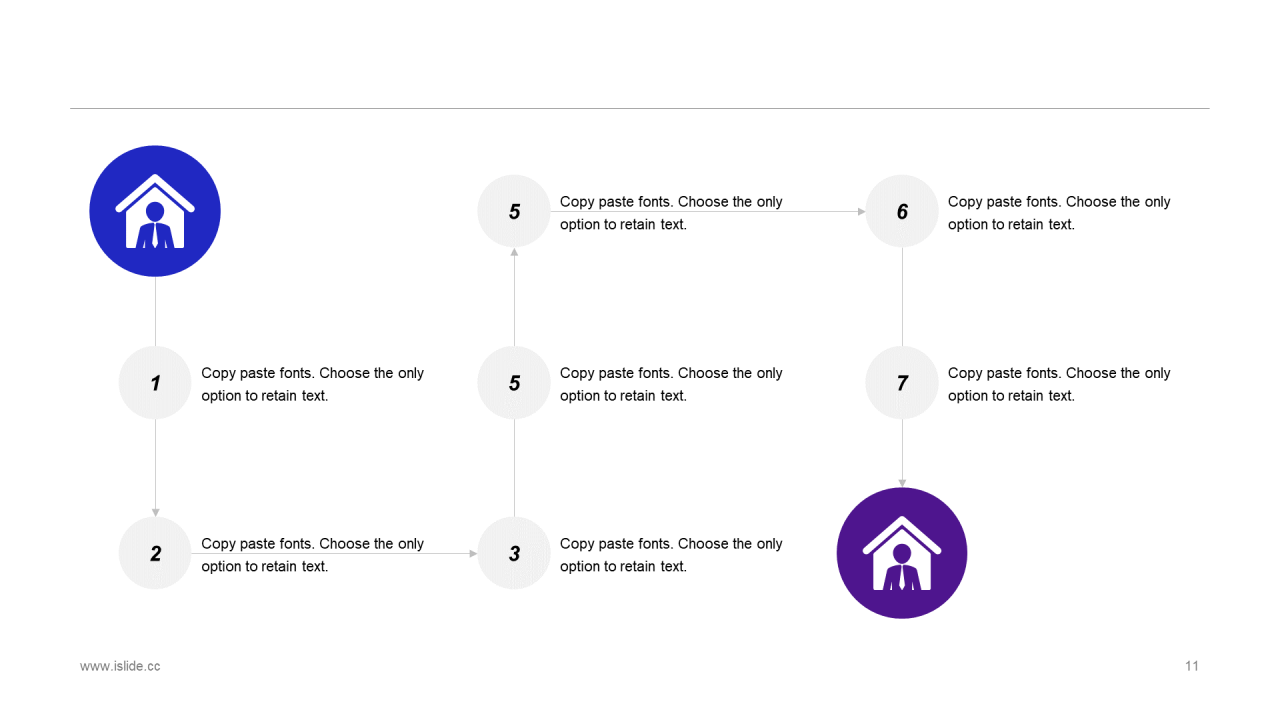Click the text beside step 6
Image resolution: width=1280 pixels, height=720 pixels.
tap(1059, 213)
